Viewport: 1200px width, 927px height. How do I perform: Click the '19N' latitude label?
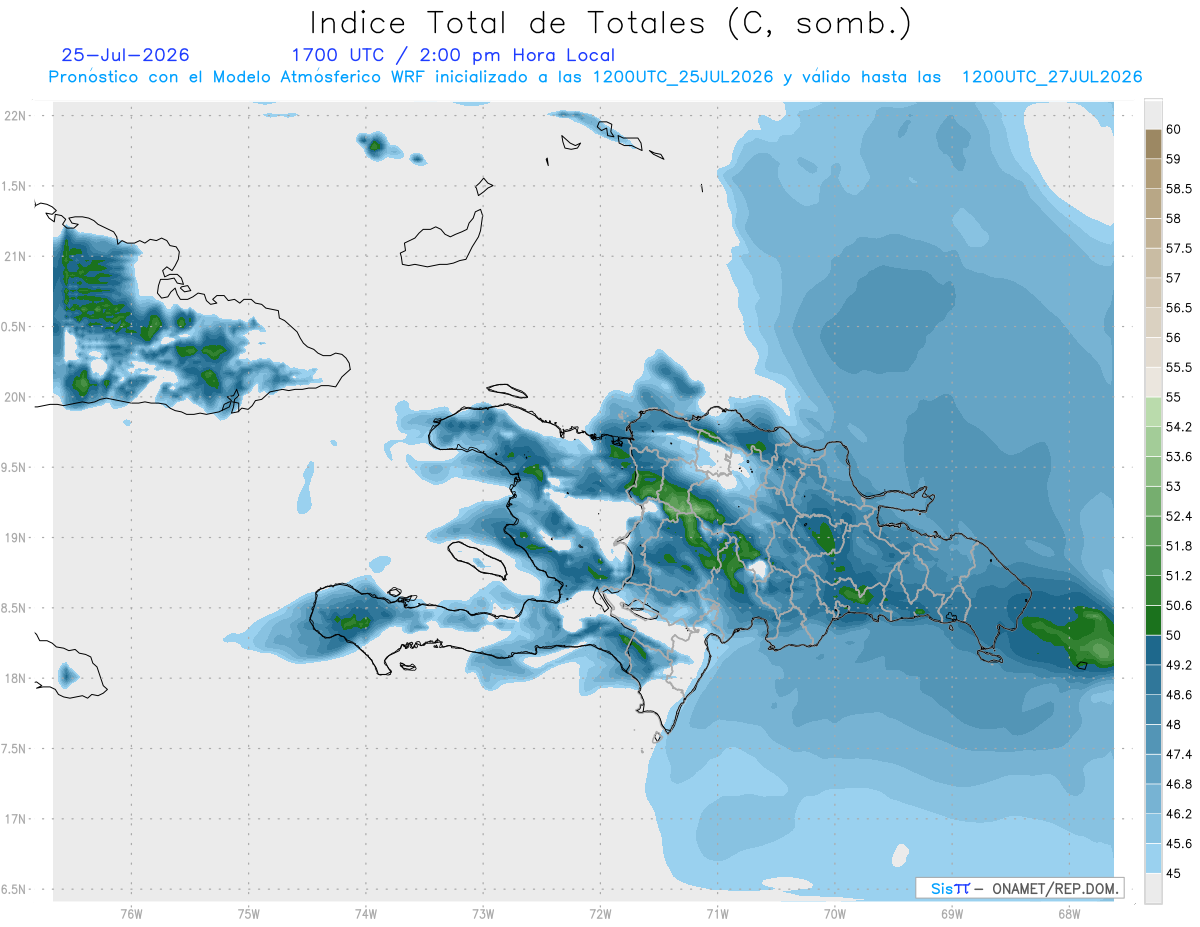tap(15, 538)
